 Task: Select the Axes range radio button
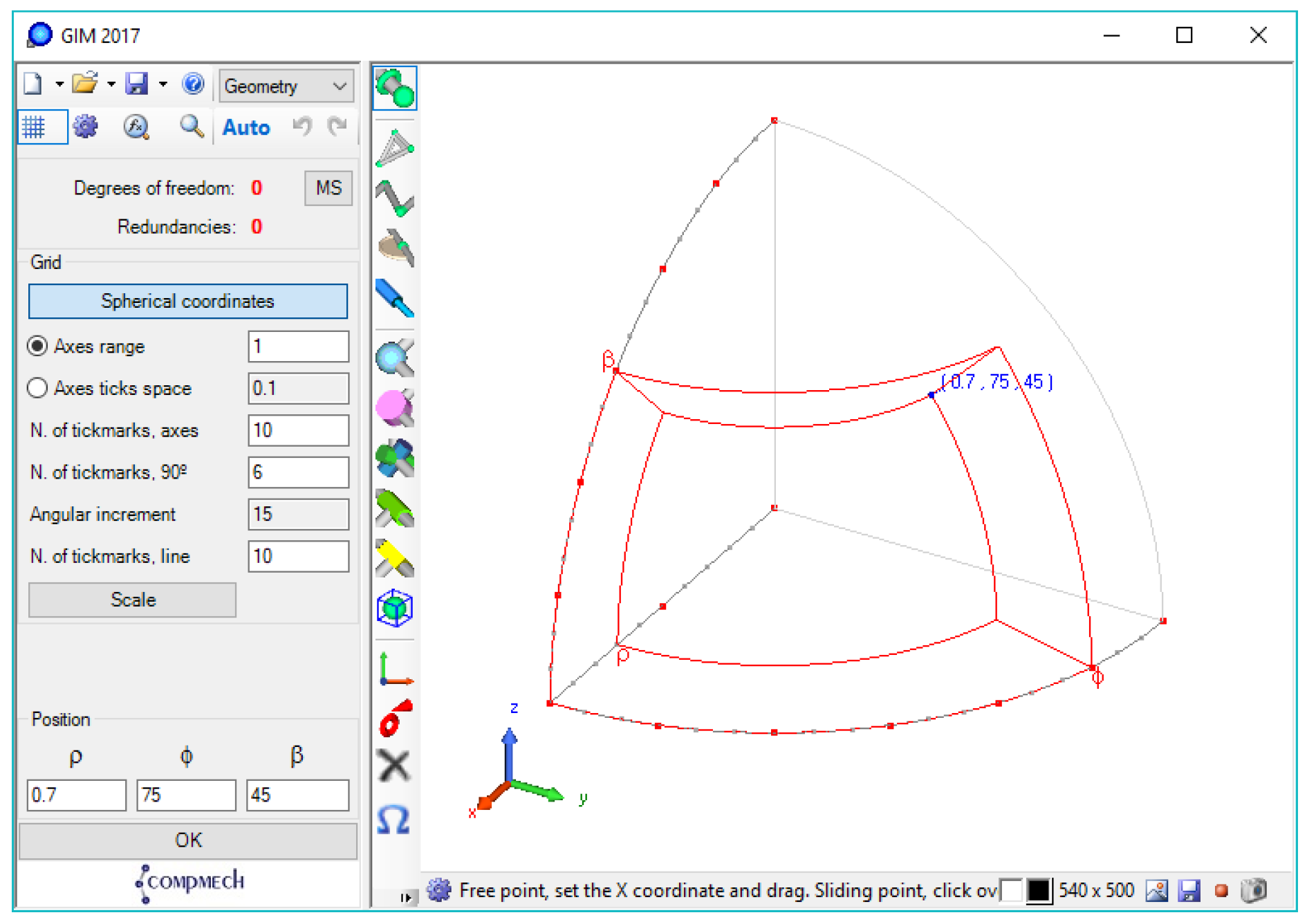(x=37, y=346)
